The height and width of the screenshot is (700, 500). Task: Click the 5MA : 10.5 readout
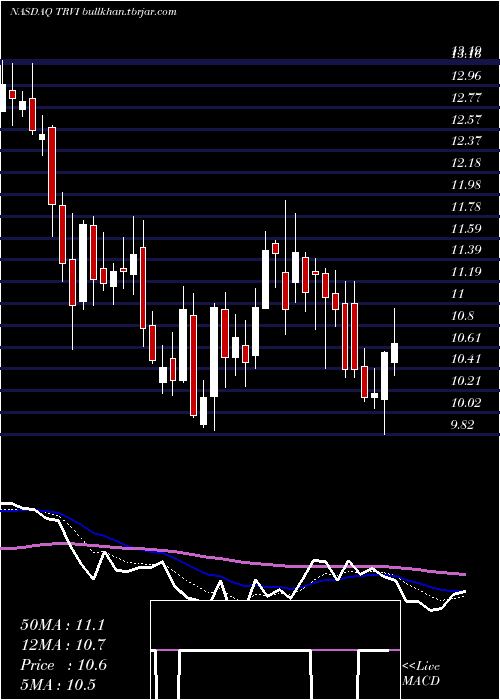tap(58, 685)
